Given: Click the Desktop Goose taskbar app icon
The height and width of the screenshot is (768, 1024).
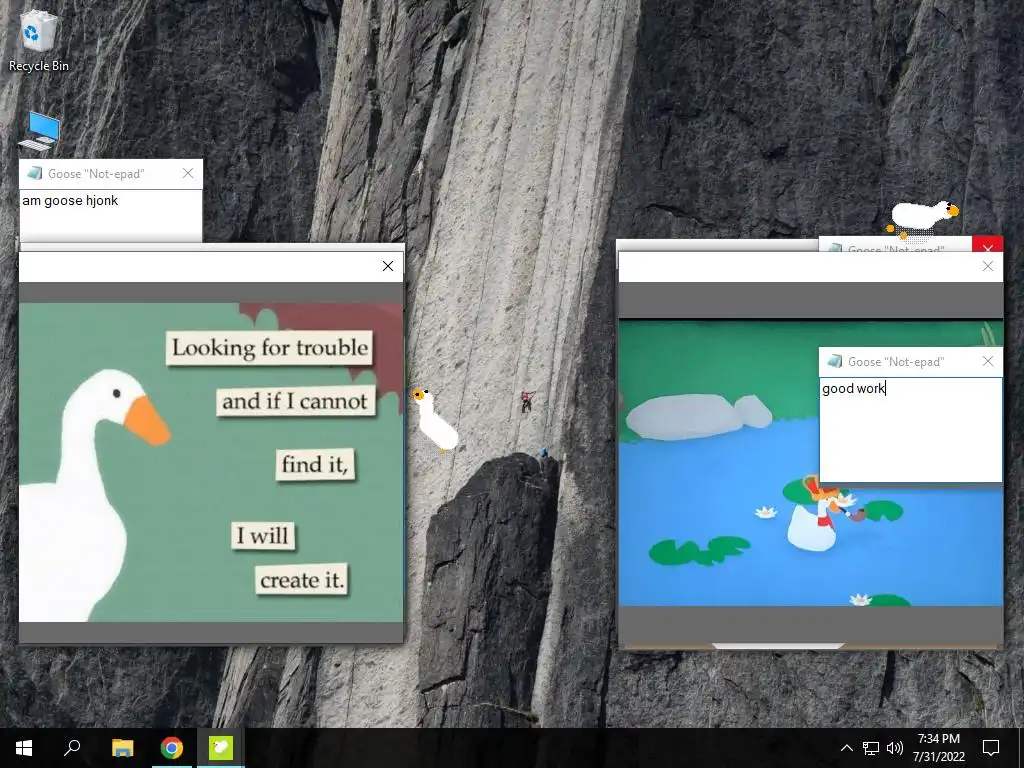Looking at the screenshot, I should pyautogui.click(x=221, y=748).
